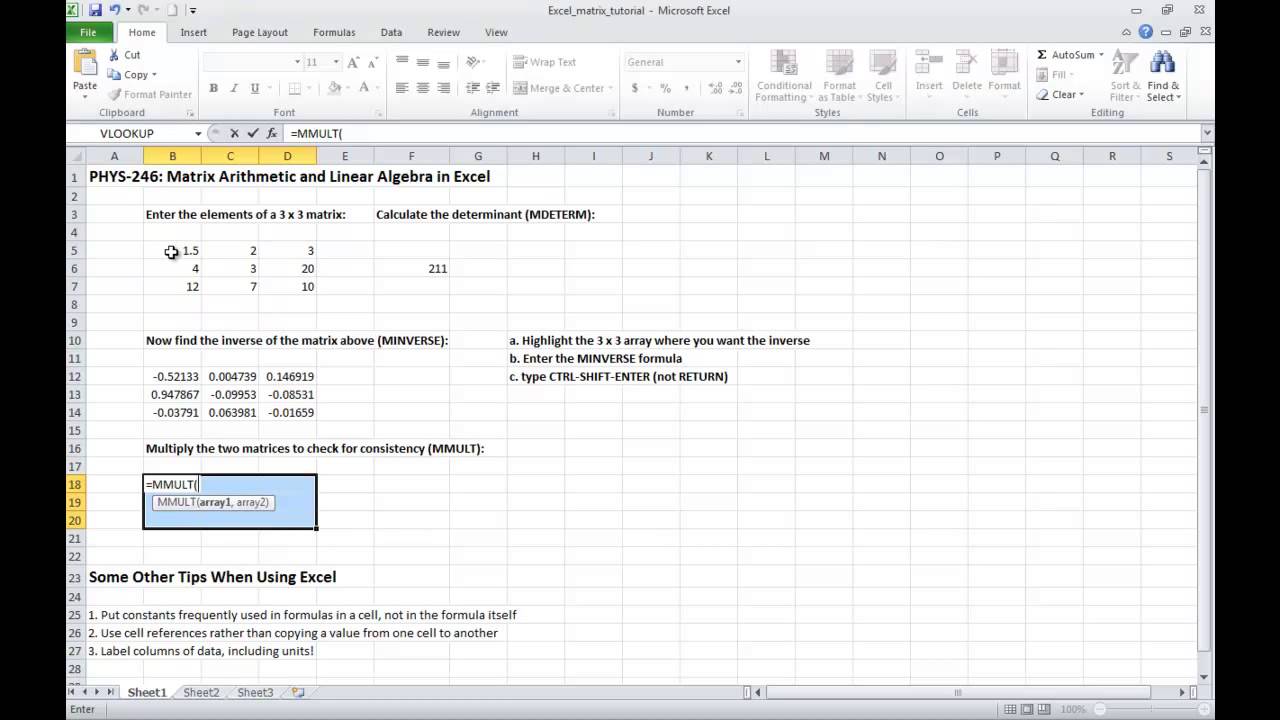Click cell containing determinant 211
Screen dimensions: 1280x720
pos(411,268)
